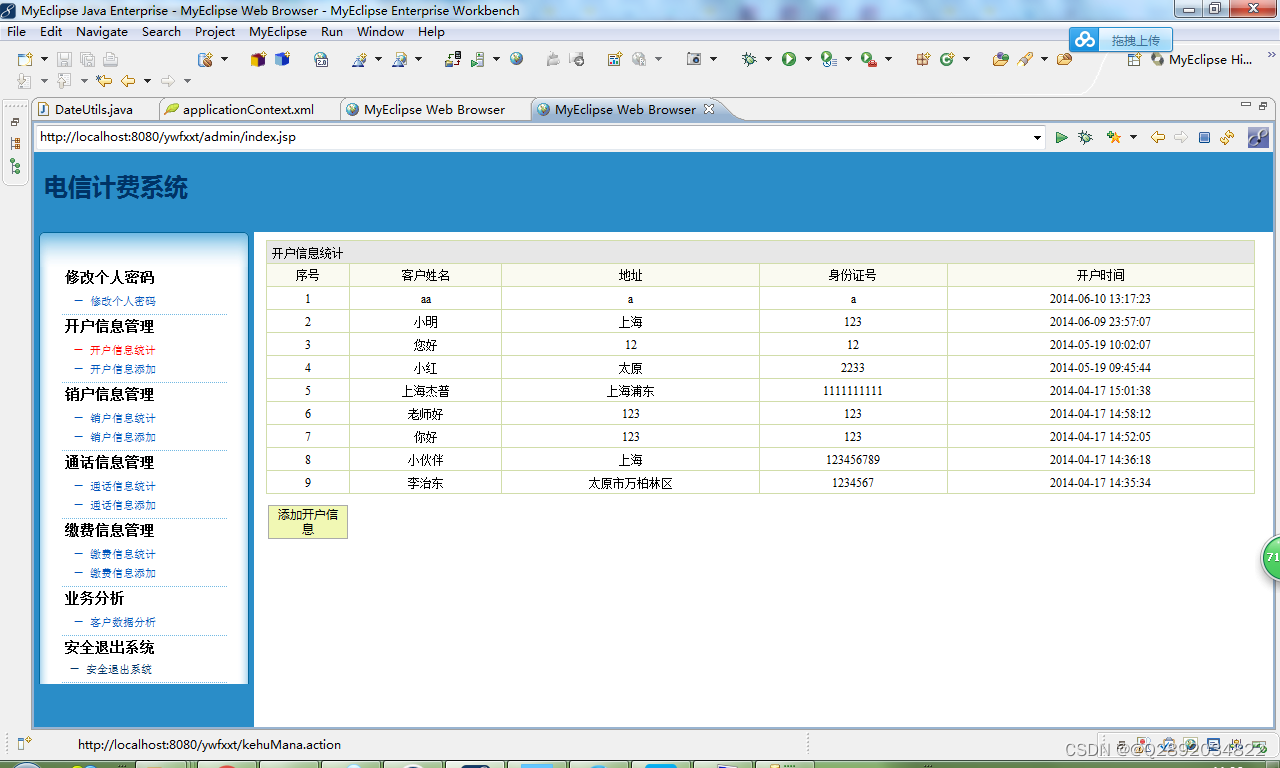1280x768 pixels.
Task: Click the browser refresh icon
Action: tap(1227, 137)
